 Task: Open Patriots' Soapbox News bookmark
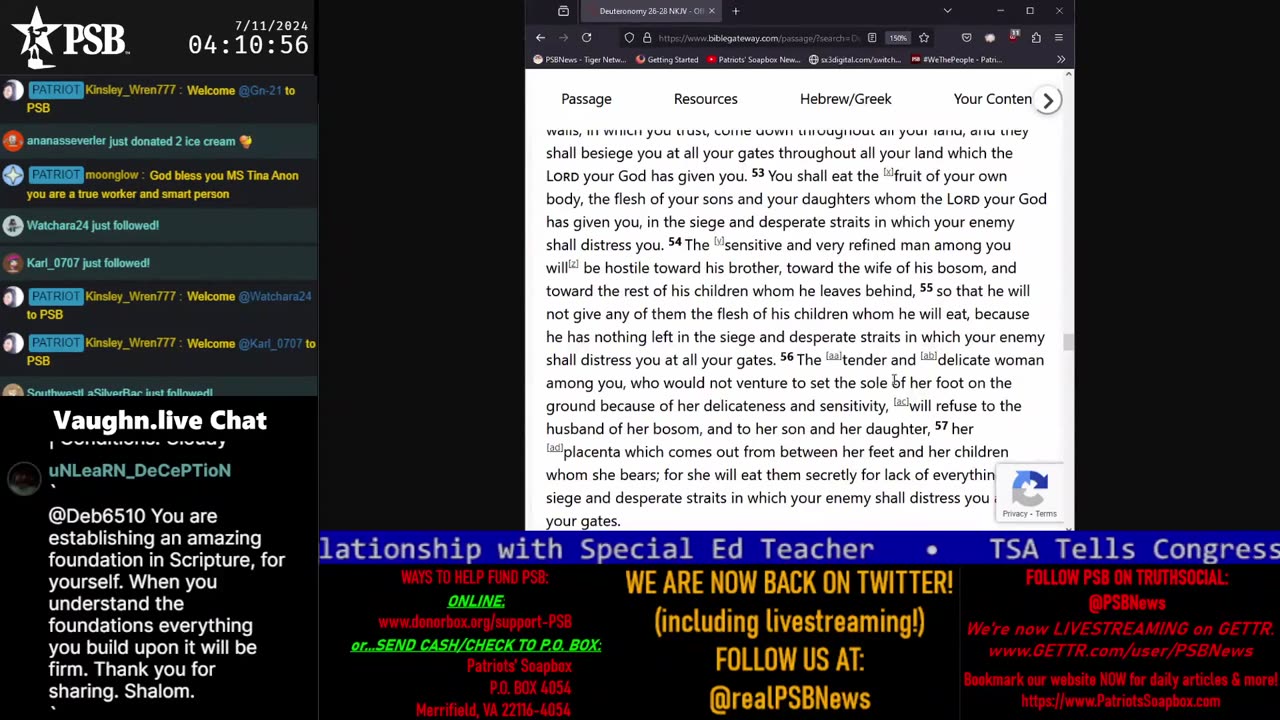point(753,59)
